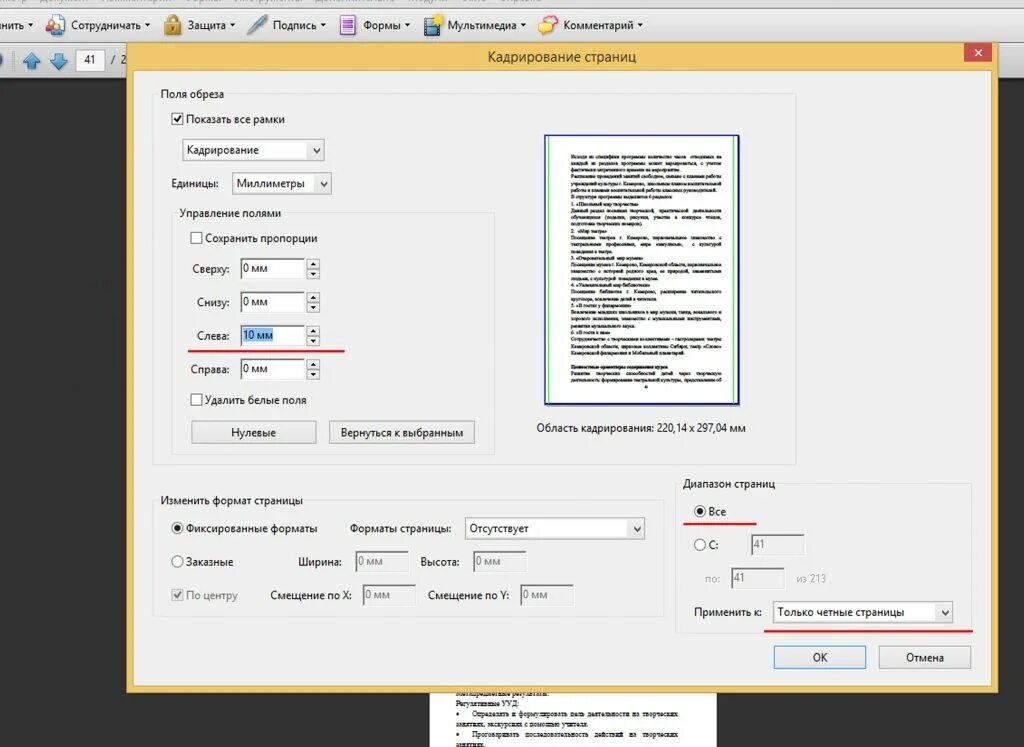Increase the Слева margin with up stepper

pos(313,331)
